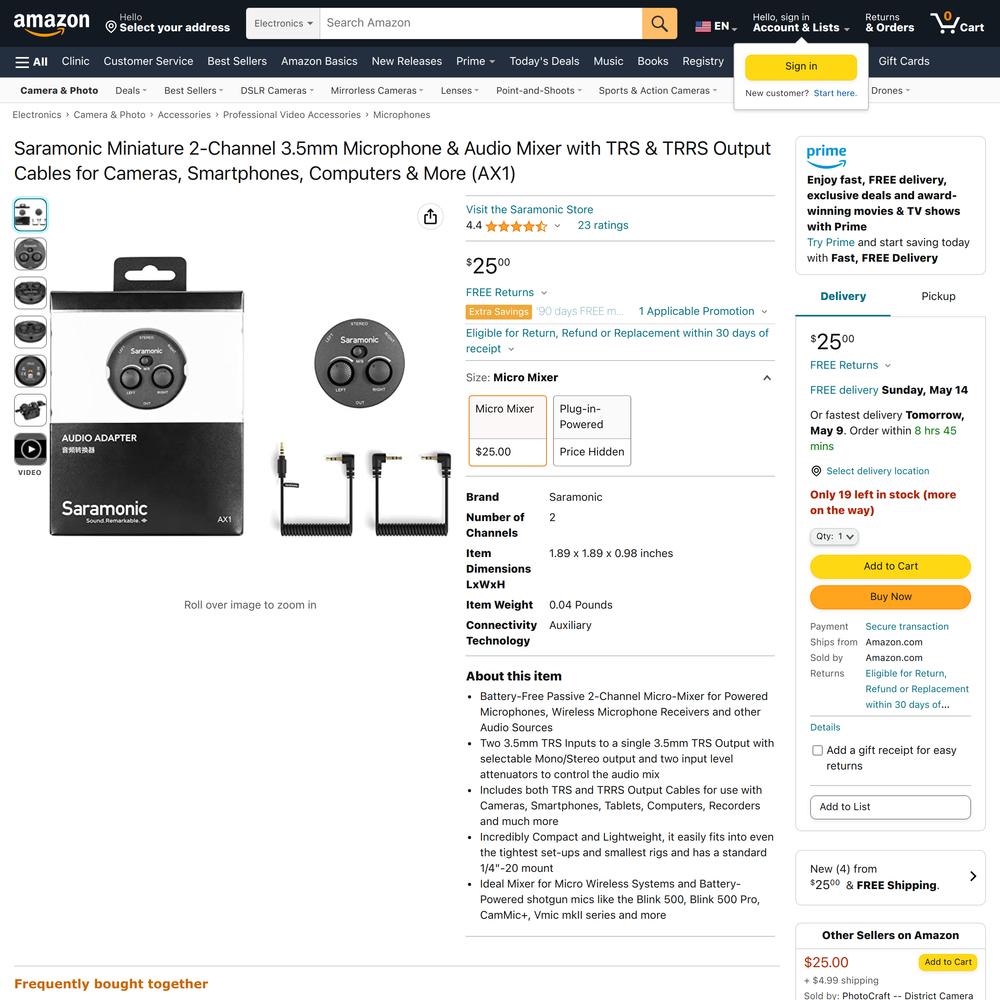Switch to the Pickup tab
The image size is (1000, 1000).
(938, 296)
